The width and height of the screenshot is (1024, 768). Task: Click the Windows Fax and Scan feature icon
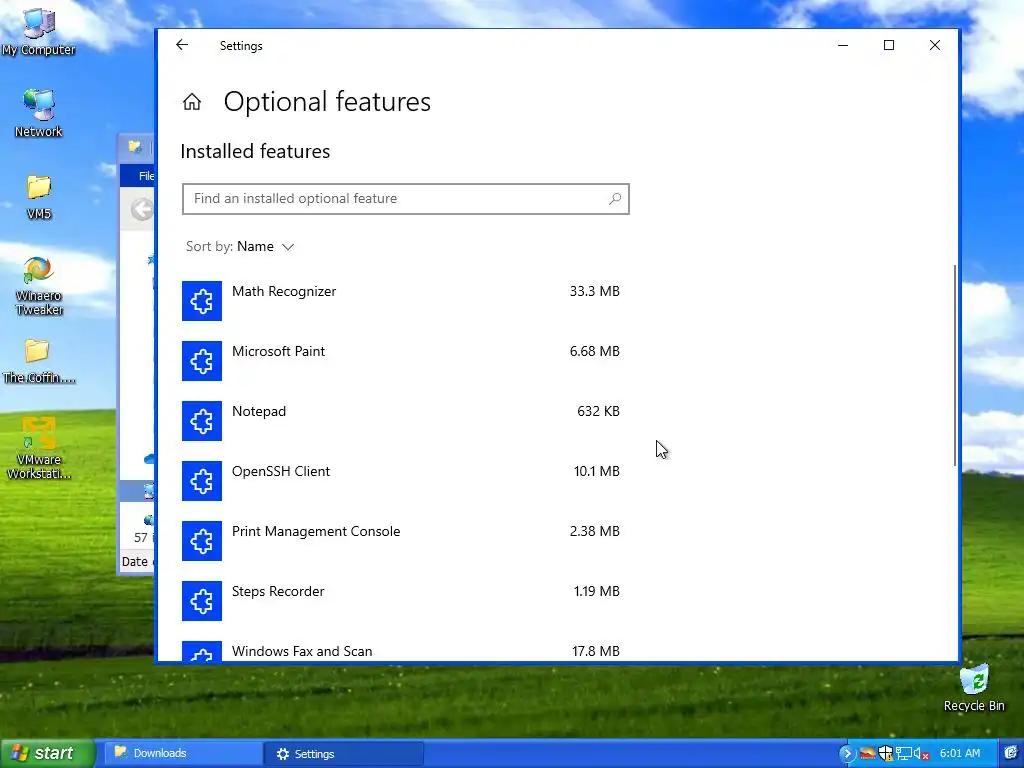[202, 652]
